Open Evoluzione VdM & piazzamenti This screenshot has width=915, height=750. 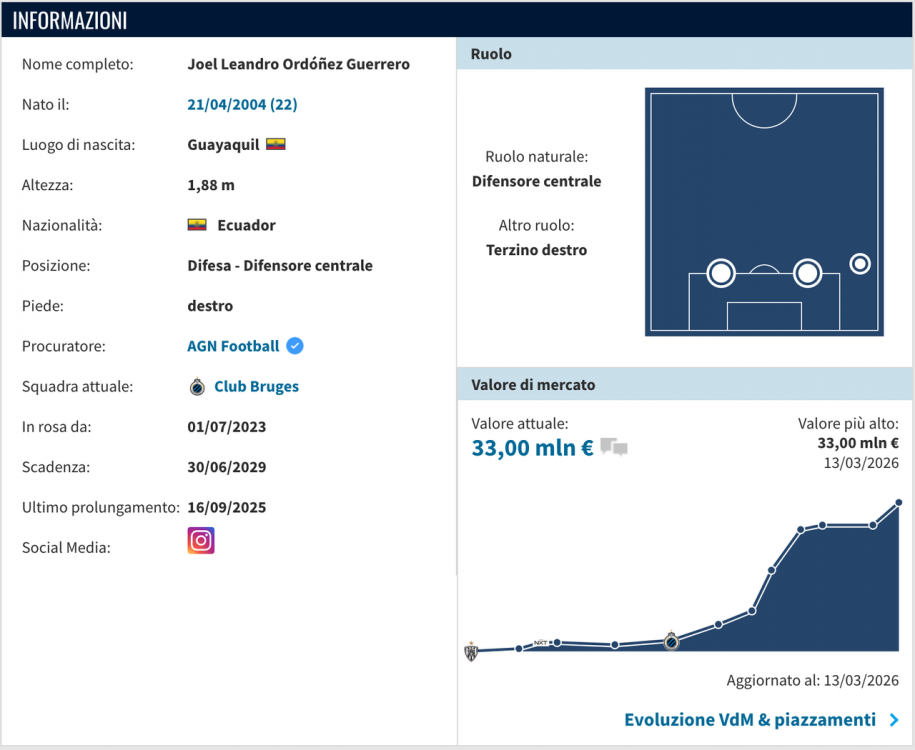coord(750,719)
